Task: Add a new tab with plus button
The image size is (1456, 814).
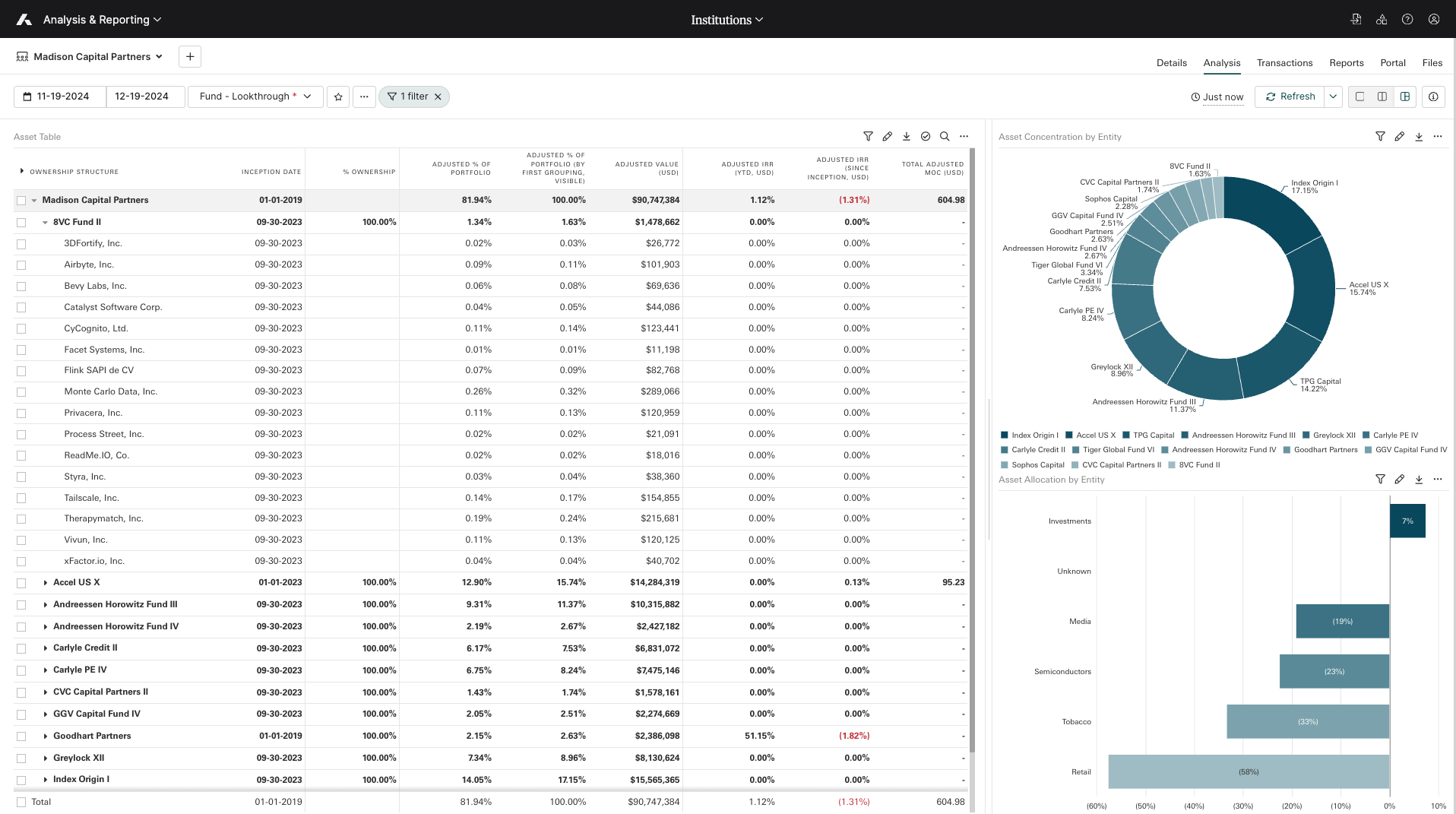Action: [190, 57]
